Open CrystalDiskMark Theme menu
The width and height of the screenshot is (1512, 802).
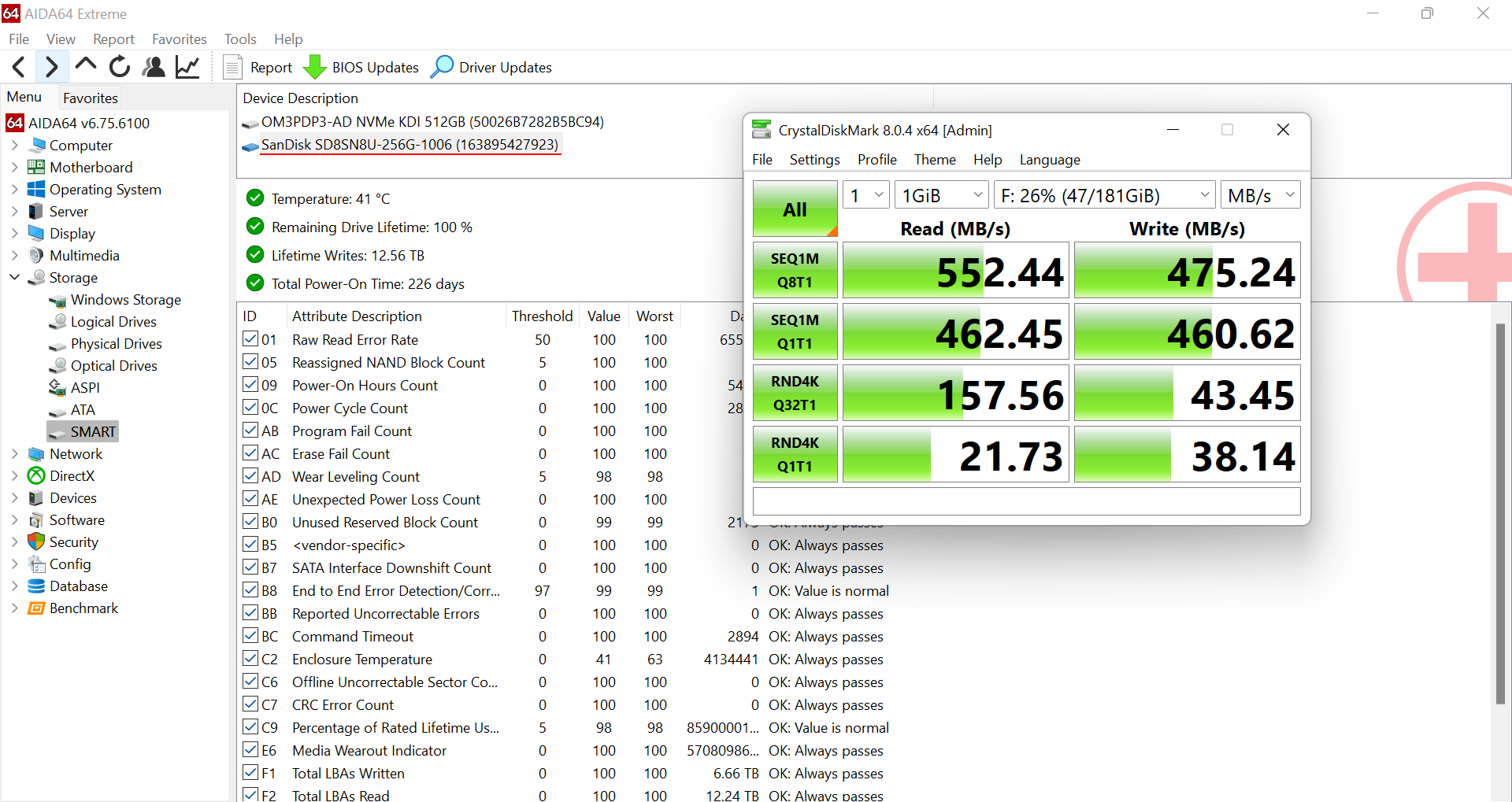(935, 160)
